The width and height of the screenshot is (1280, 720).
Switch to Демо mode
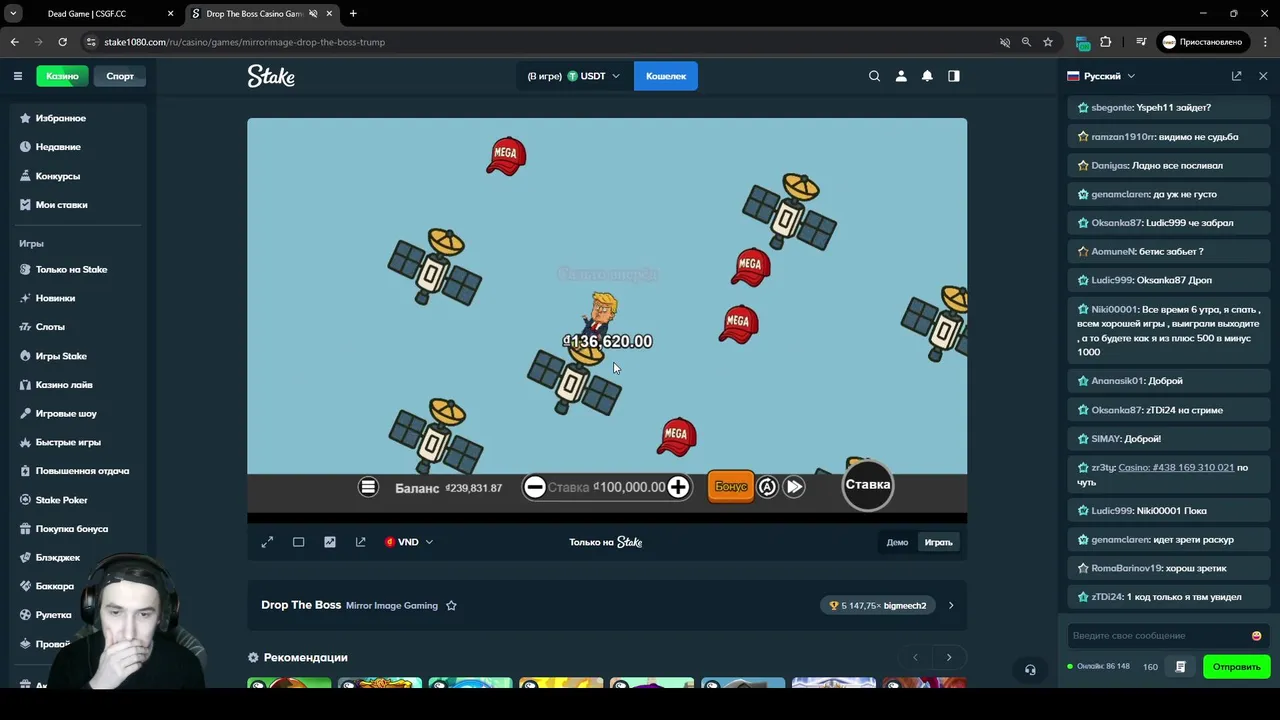click(897, 542)
